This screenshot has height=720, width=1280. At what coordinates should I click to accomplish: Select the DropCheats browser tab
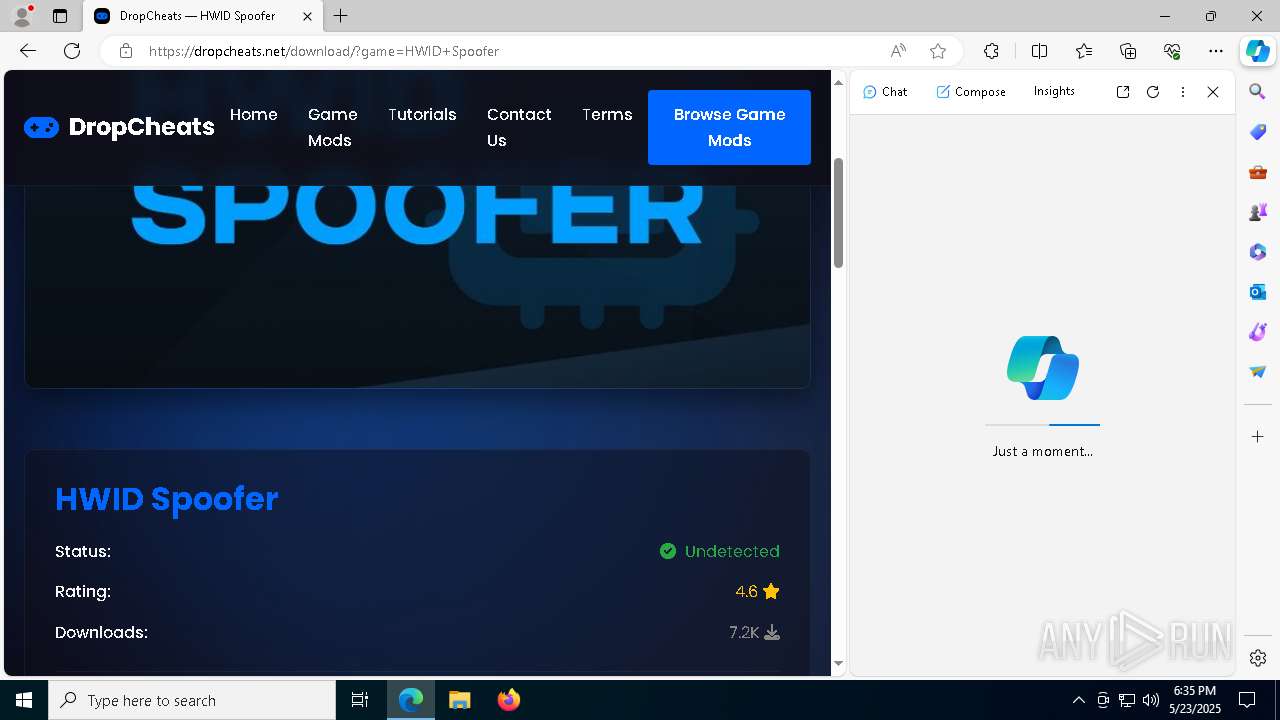(203, 16)
